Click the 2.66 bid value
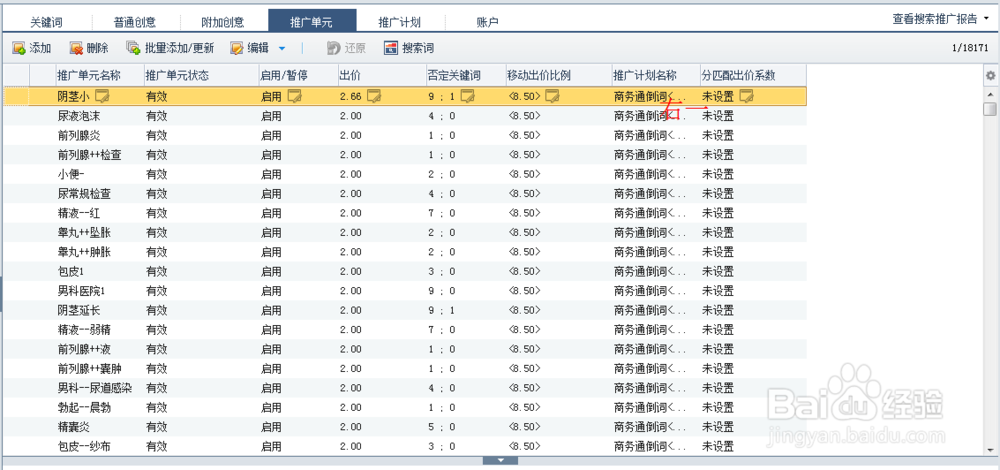Screen dimensions: 1000x470 pos(351,97)
